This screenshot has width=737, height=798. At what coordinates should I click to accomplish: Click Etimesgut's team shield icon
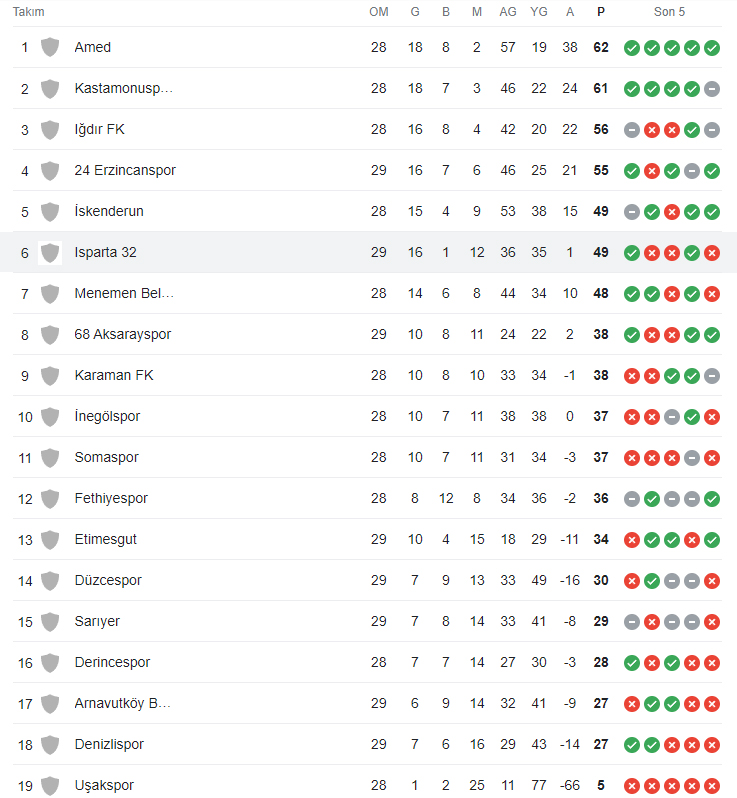50,540
